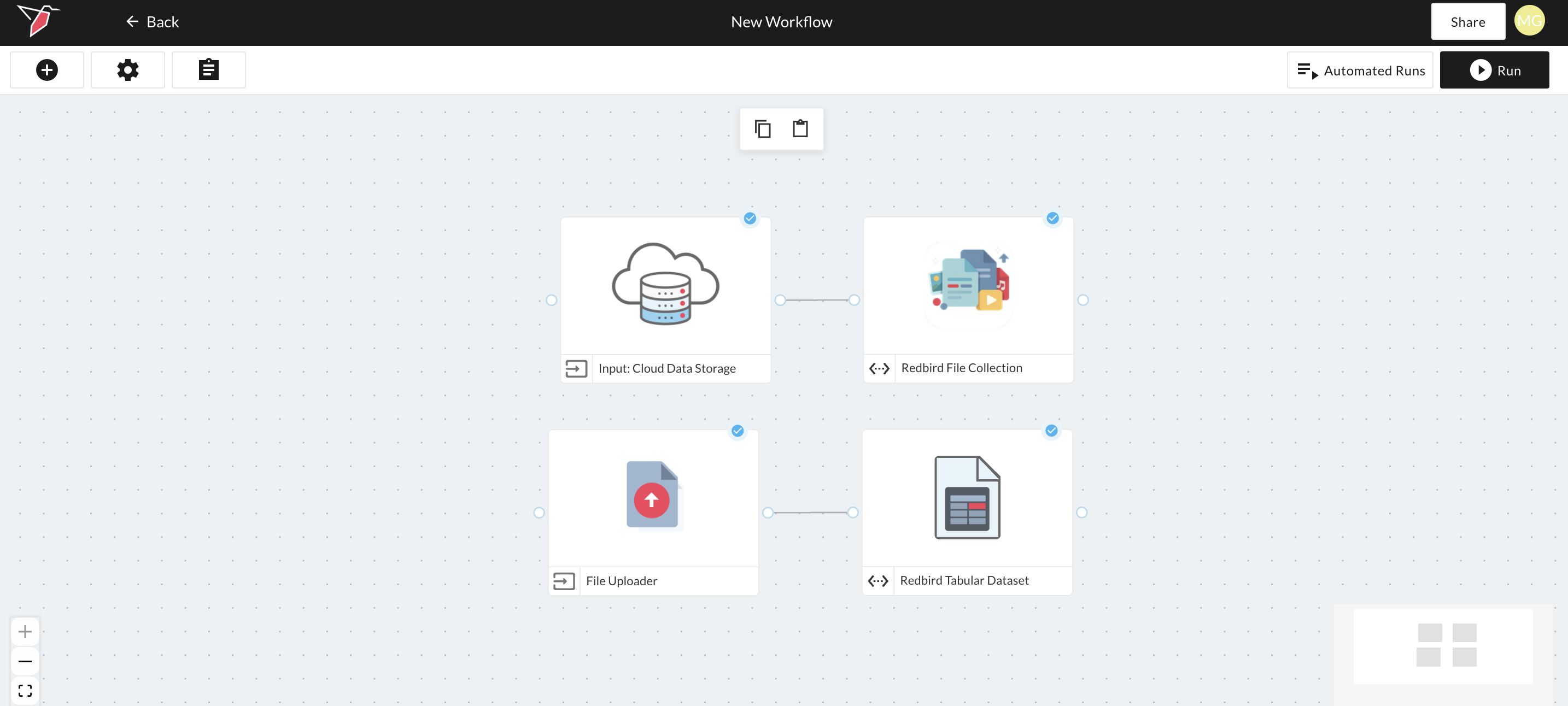Toggle checkmark on Cloud Data Storage node
The image size is (1568, 706).
[x=750, y=219]
